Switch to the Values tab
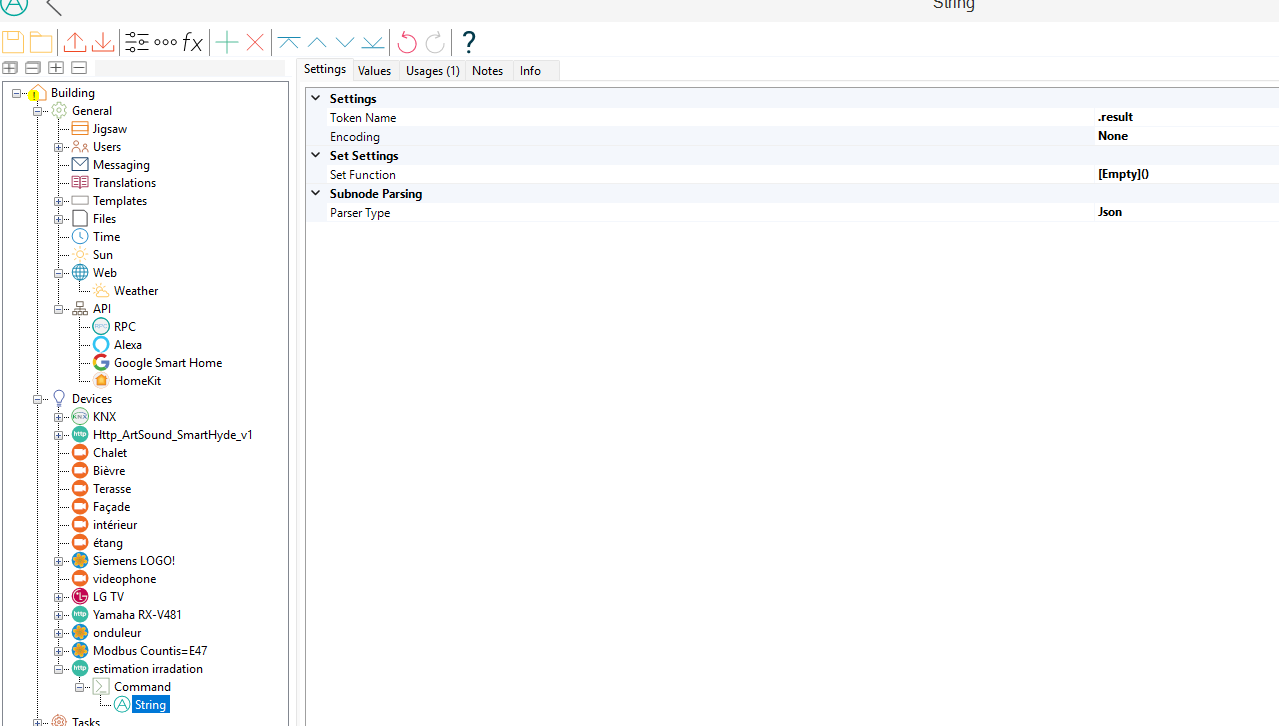 [x=374, y=71]
